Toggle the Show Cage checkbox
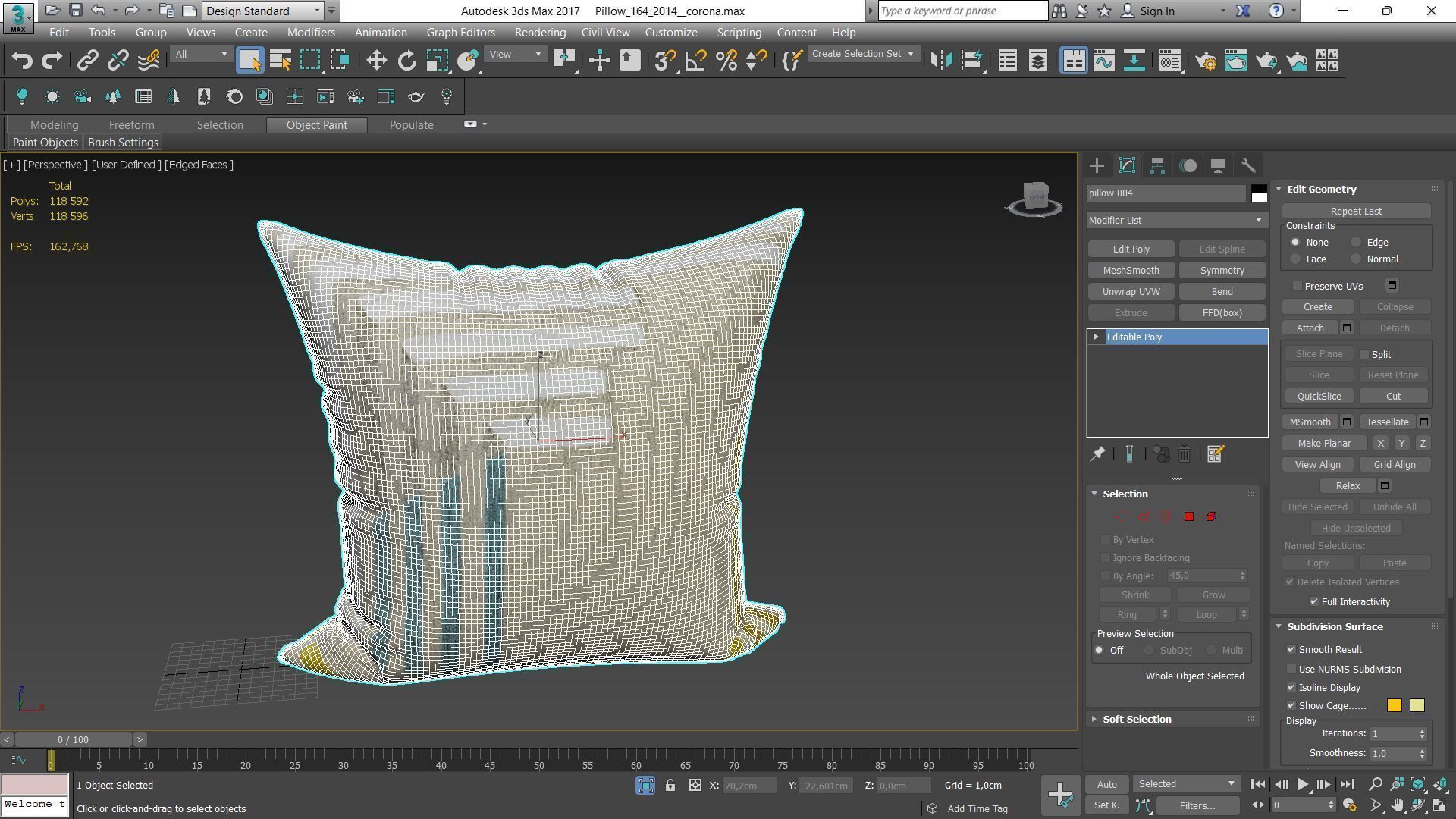 (1291, 706)
